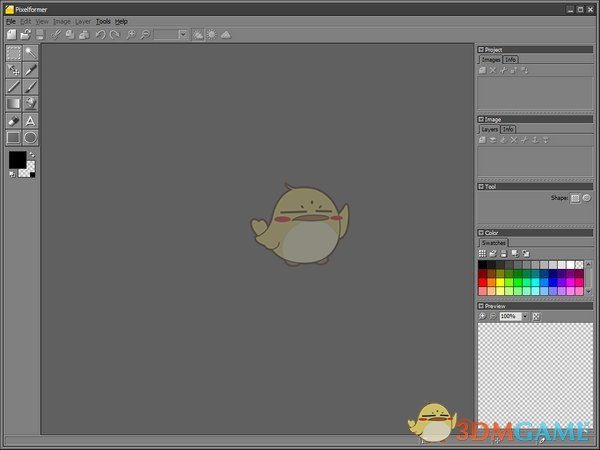This screenshot has height=450, width=600.
Task: Select the Eraser tool
Action: 13,121
